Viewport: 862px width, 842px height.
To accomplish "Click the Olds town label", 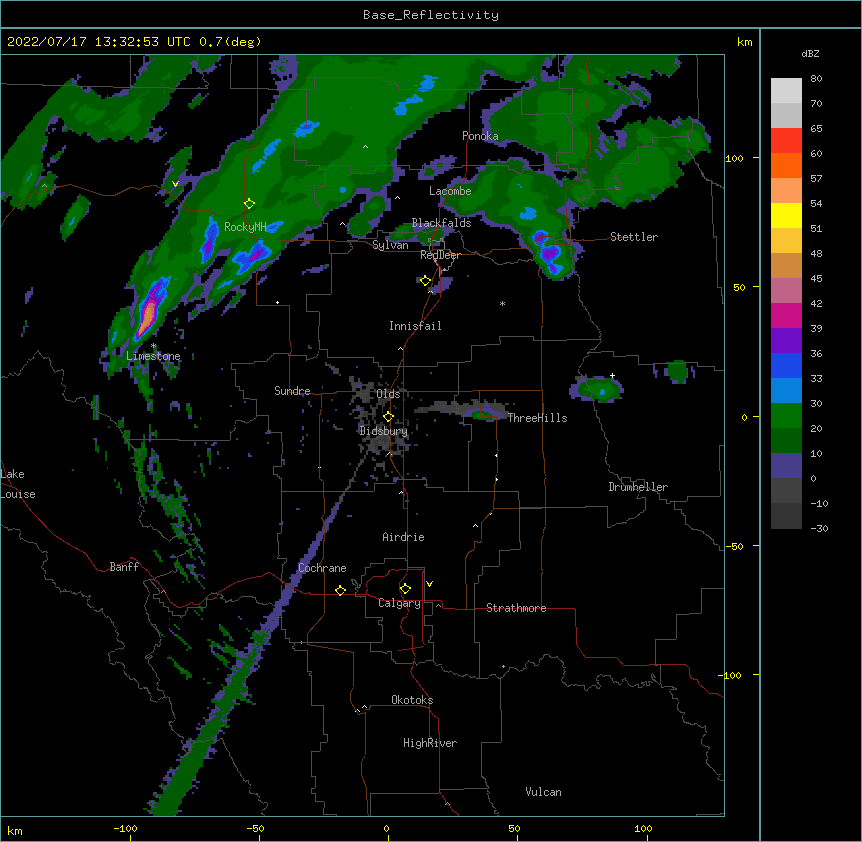I will [388, 394].
